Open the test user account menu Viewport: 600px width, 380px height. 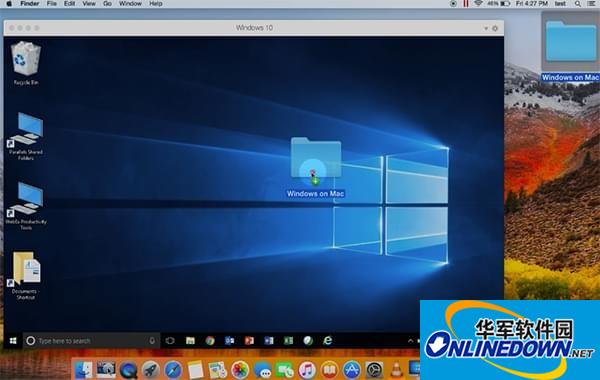560,4
